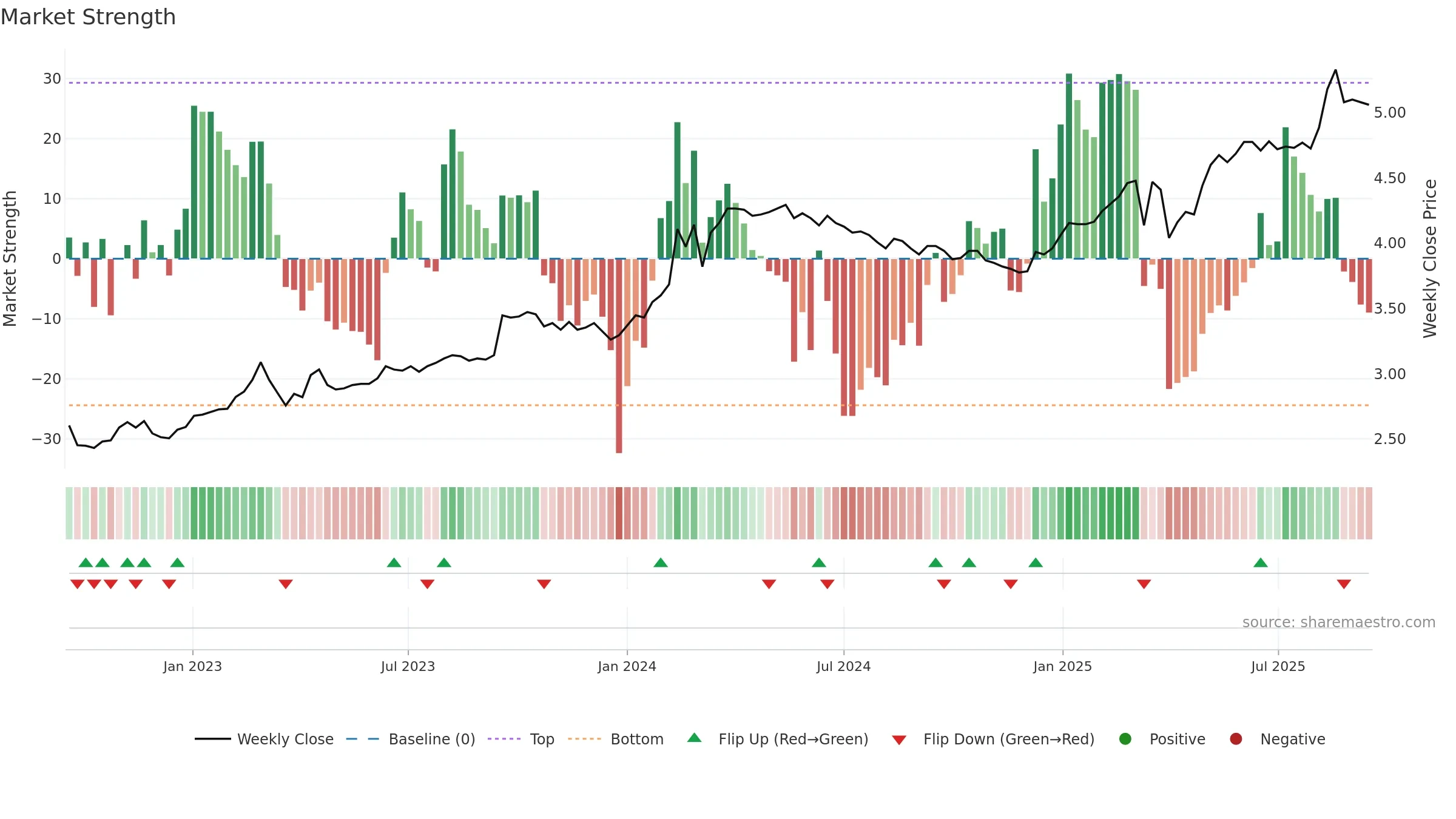
Task: Click the Negative legend label
Action: 1293,739
